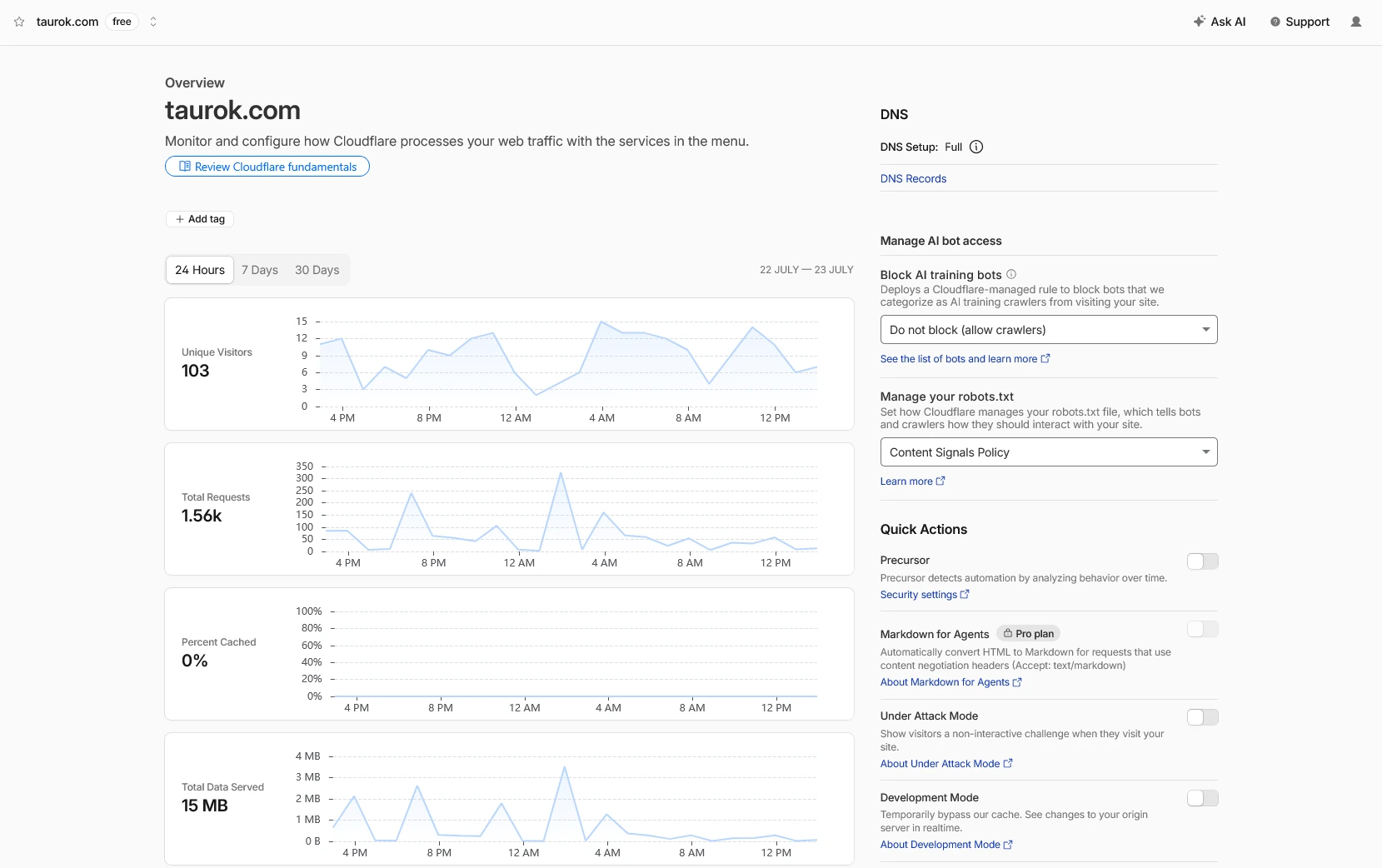This screenshot has width=1382, height=868.
Task: Open the Do not block (allow crawlers) dropdown
Action: [1049, 330]
